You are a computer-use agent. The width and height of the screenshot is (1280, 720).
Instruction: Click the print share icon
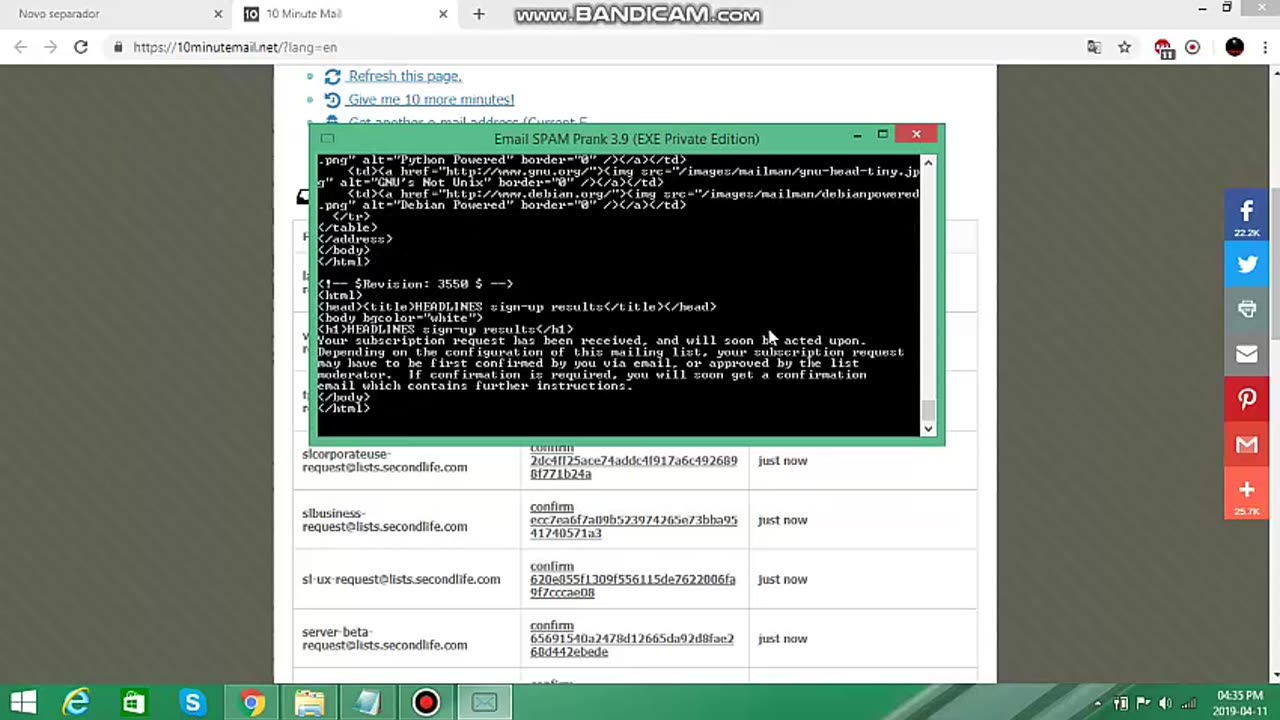(x=1247, y=309)
